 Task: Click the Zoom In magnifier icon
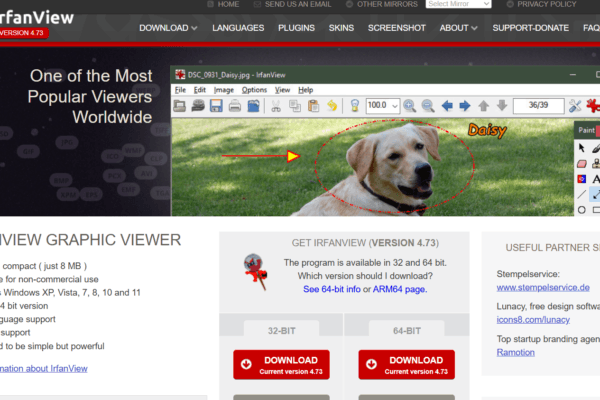click(409, 105)
